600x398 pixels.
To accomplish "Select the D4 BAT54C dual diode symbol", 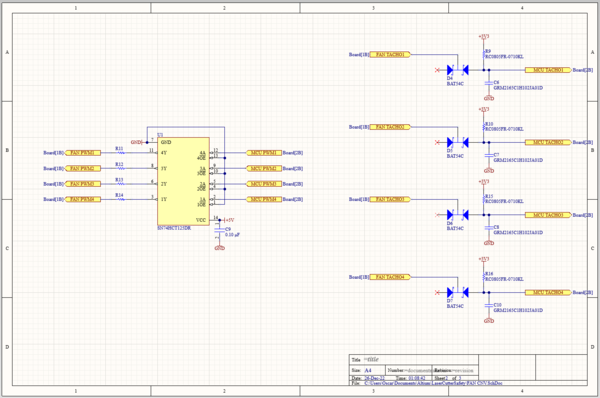I will 458,70.
